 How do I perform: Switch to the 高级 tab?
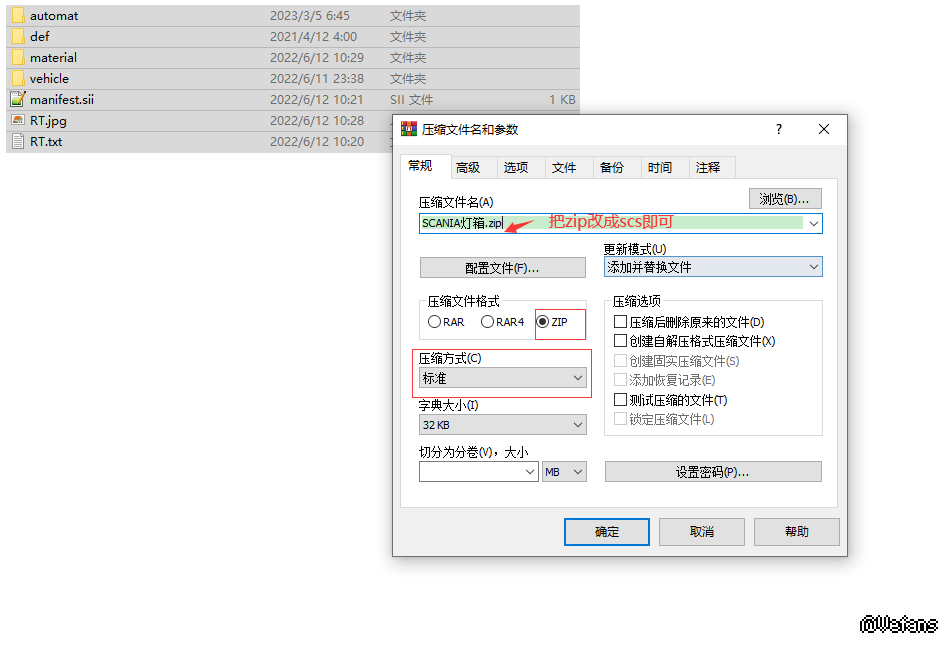[x=468, y=168]
